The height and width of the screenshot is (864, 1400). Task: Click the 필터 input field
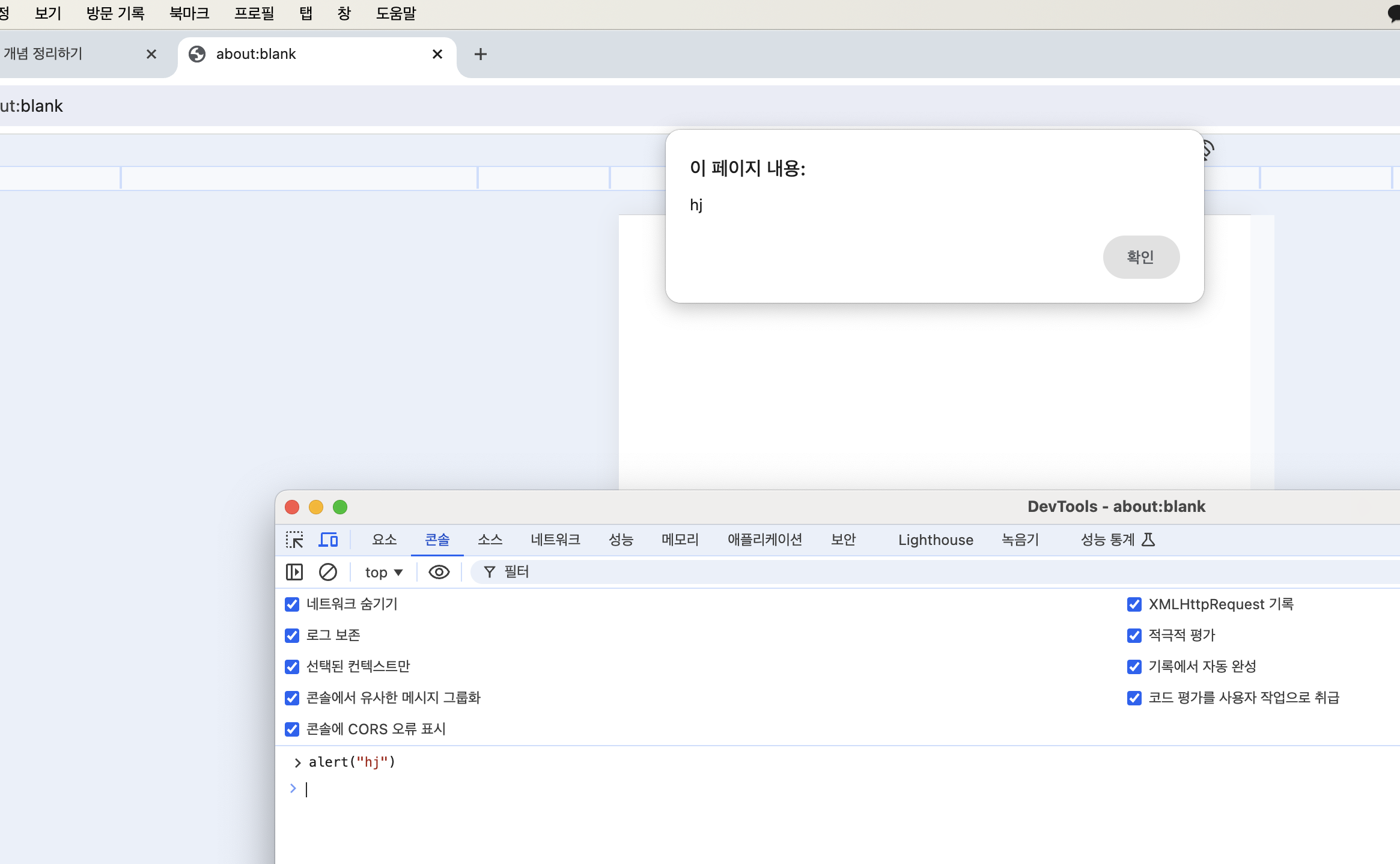click(934, 572)
